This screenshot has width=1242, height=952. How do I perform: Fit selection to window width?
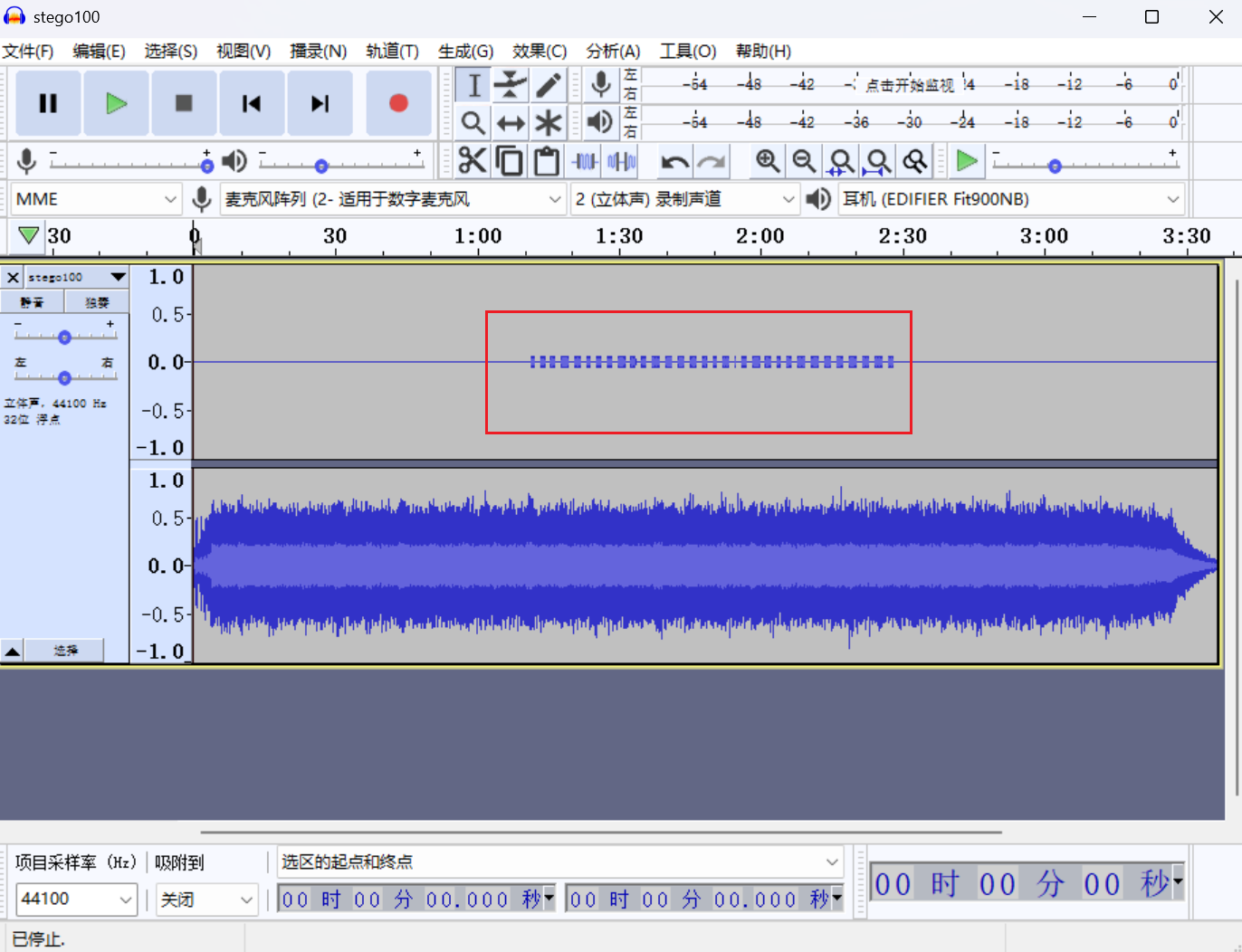click(x=841, y=161)
